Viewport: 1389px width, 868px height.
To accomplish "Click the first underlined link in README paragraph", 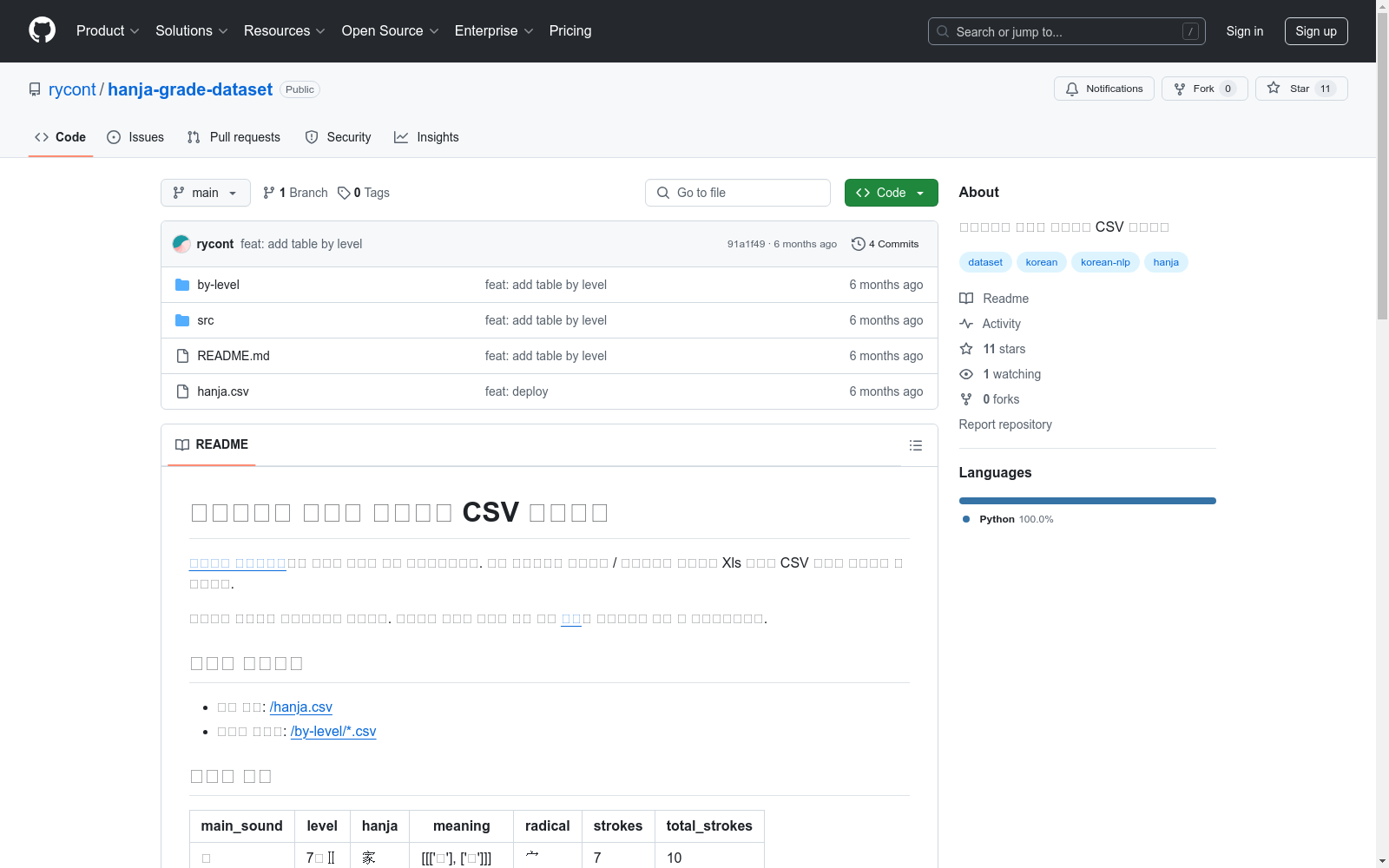I will 238,563.
